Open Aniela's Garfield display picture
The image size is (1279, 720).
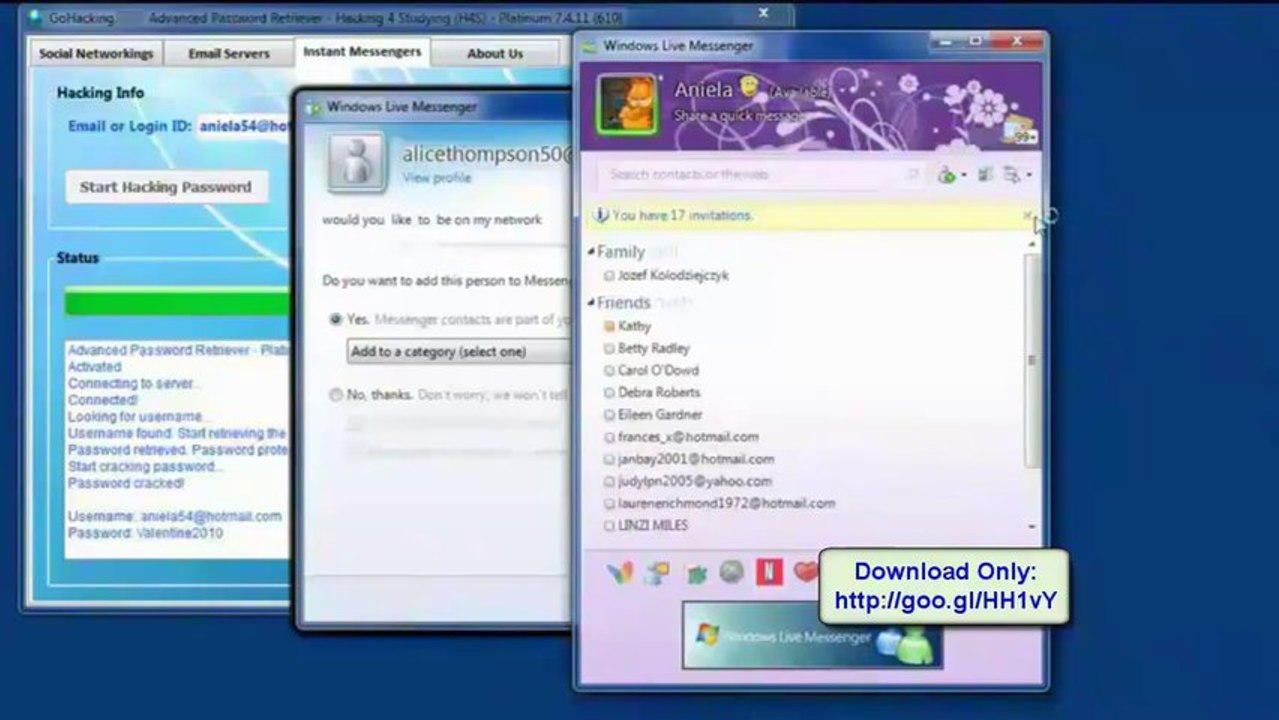click(627, 103)
